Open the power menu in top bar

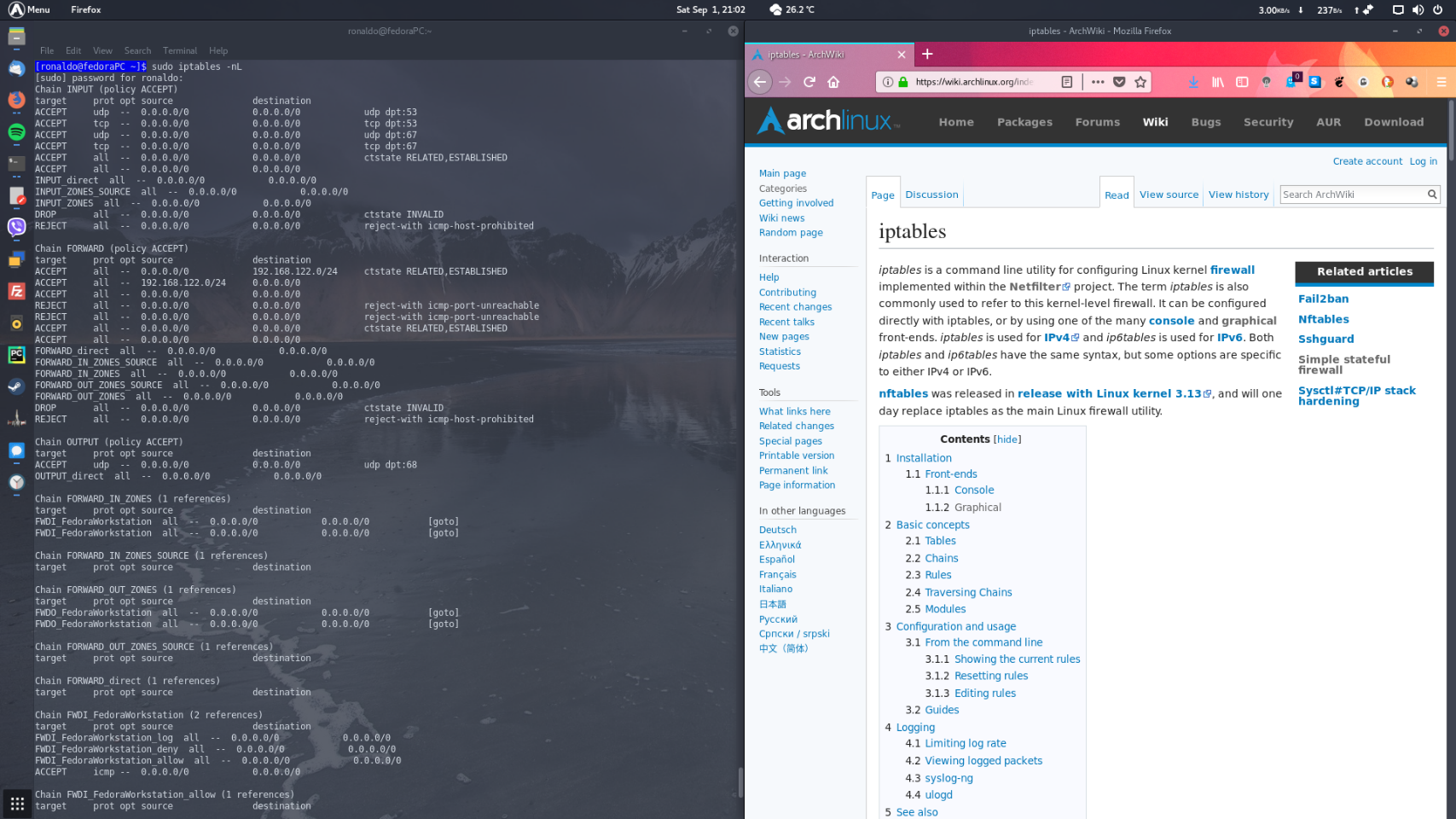(x=1438, y=9)
